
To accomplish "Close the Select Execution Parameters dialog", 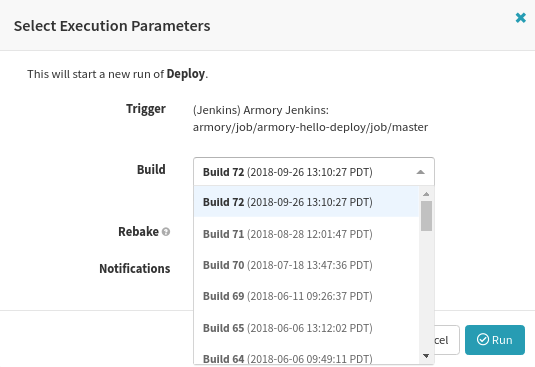I will point(520,18).
